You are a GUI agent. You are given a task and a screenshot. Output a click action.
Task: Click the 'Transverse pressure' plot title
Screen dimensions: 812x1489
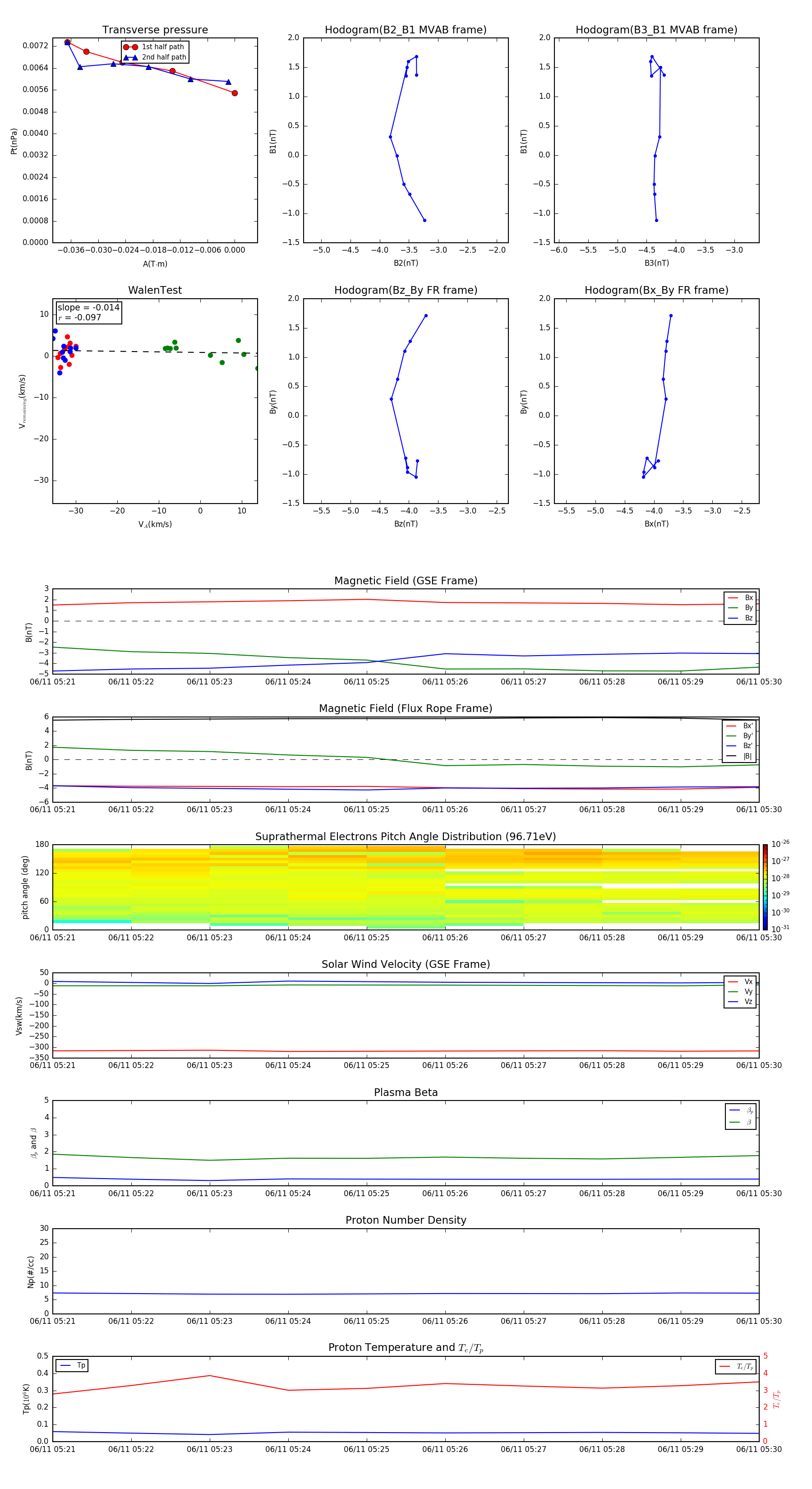coord(155,30)
